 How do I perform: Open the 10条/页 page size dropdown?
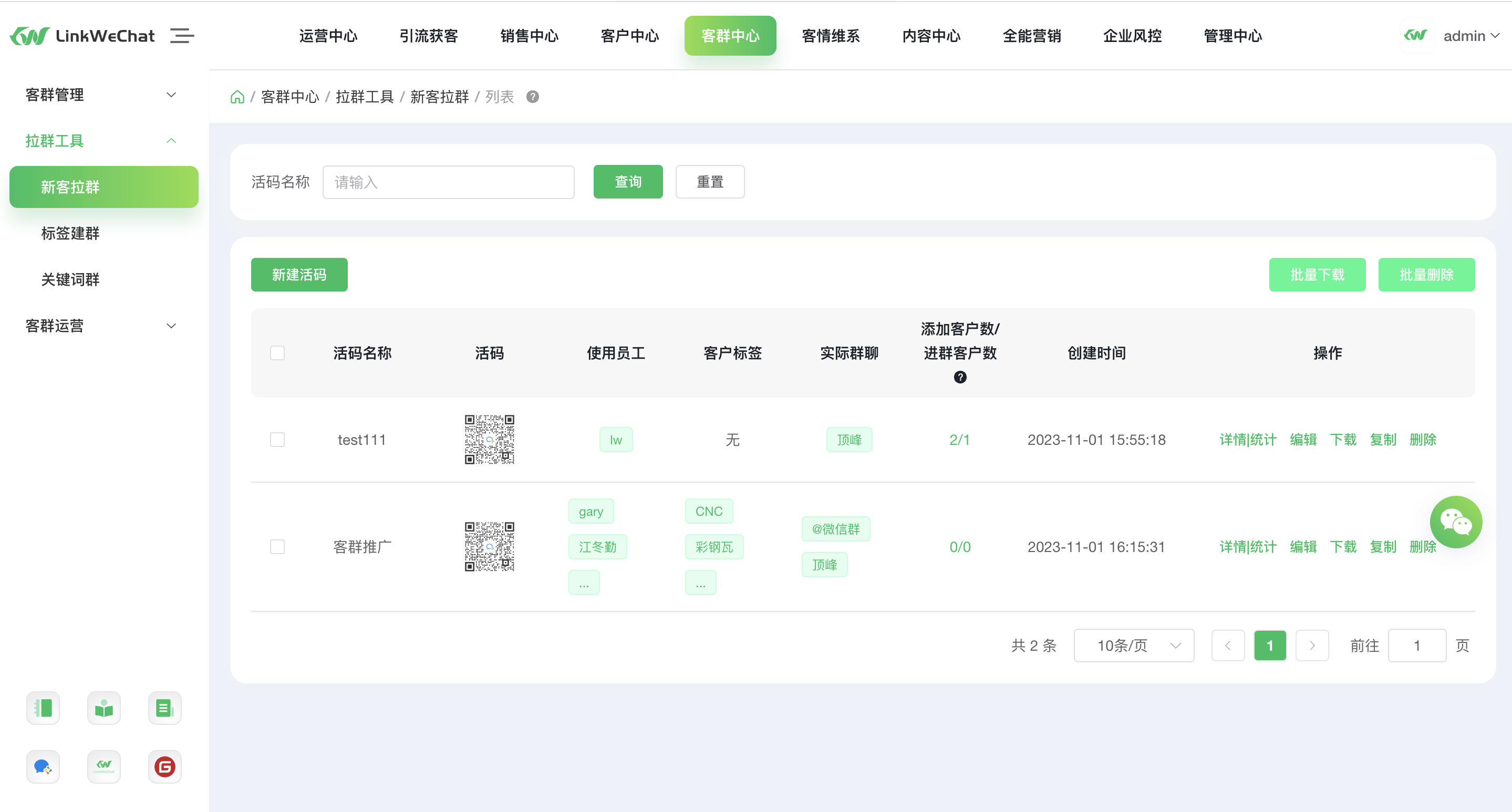pos(1133,646)
